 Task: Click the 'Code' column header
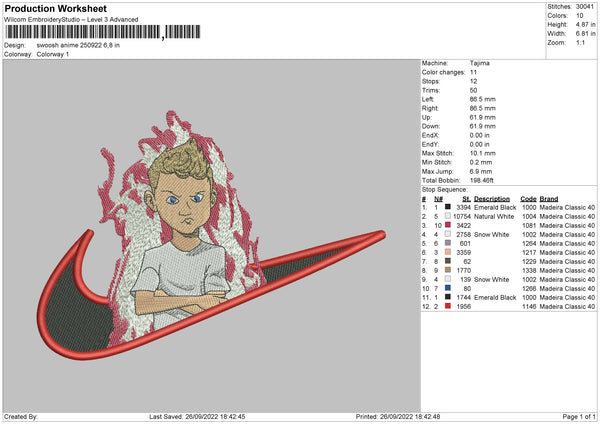528,199
